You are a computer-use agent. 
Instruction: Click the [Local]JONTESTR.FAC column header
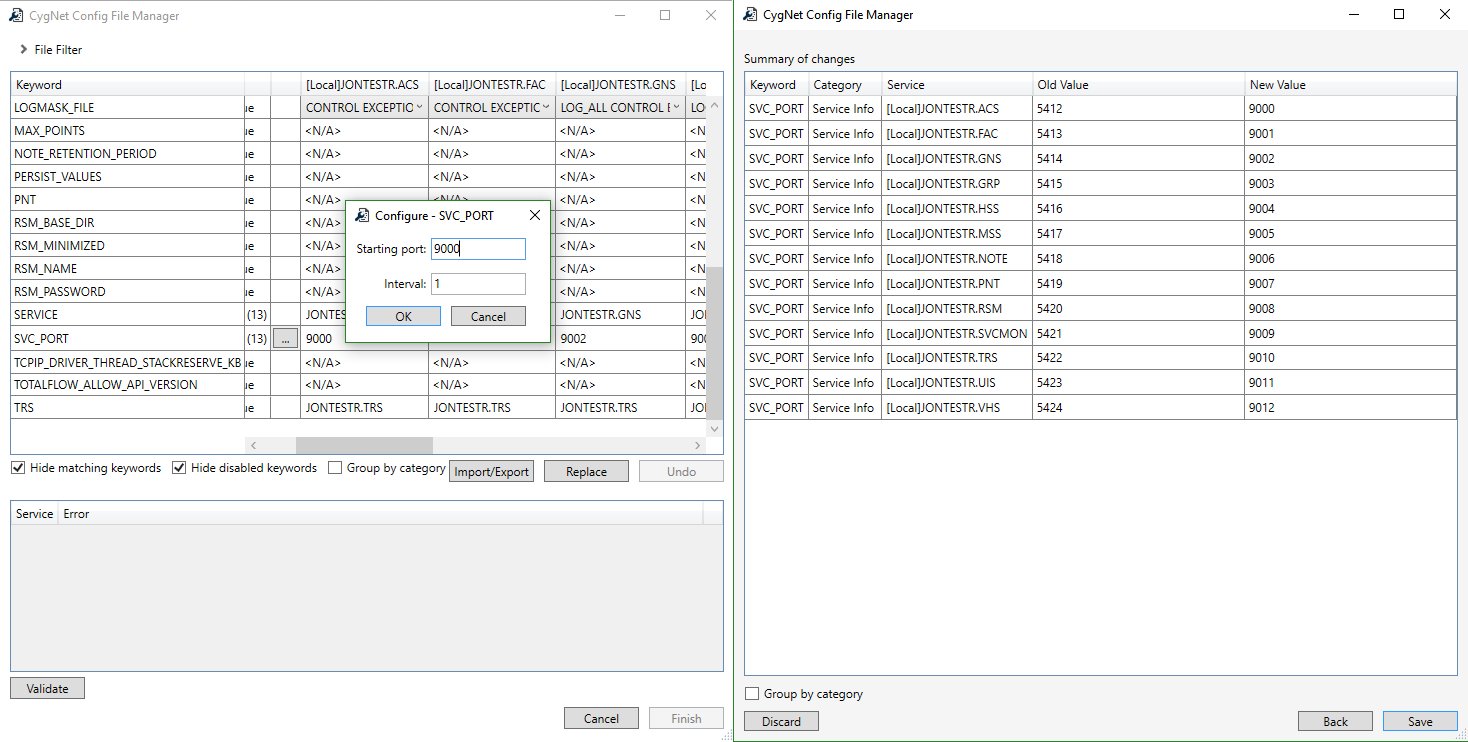(492, 85)
